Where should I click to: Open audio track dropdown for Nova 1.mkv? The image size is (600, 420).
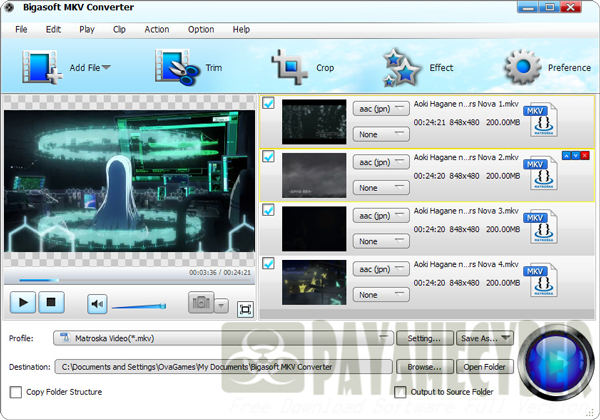381,109
